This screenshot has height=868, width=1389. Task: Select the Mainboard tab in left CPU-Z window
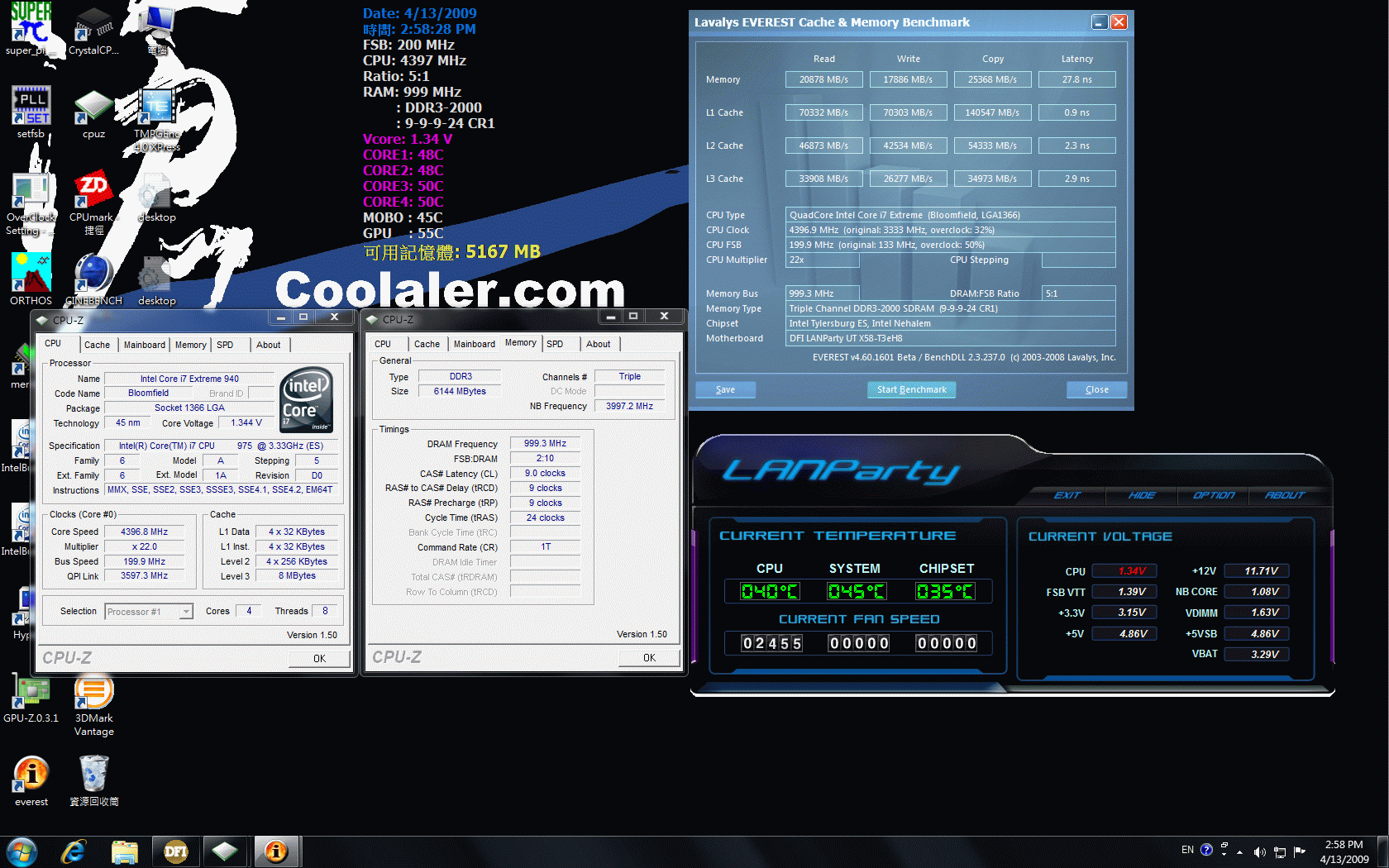145,345
